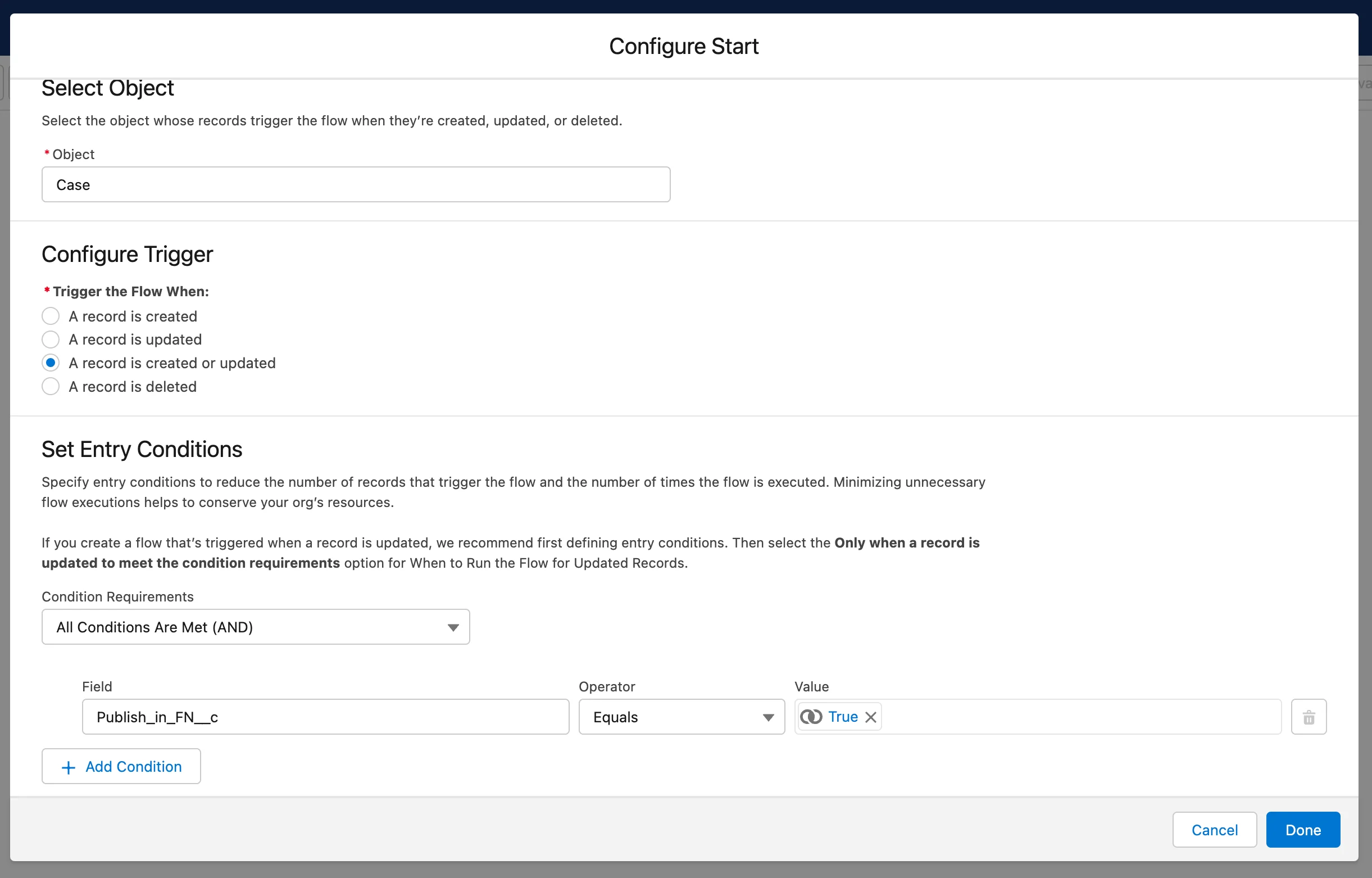Click the Cancel button
The width and height of the screenshot is (1372, 878).
coord(1214,830)
